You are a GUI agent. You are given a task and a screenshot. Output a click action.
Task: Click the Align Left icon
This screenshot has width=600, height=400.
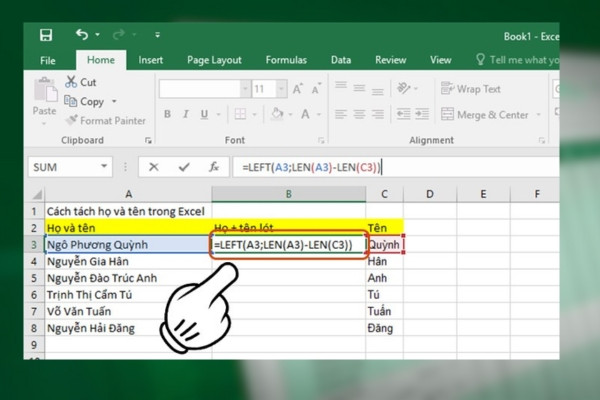tap(341, 114)
